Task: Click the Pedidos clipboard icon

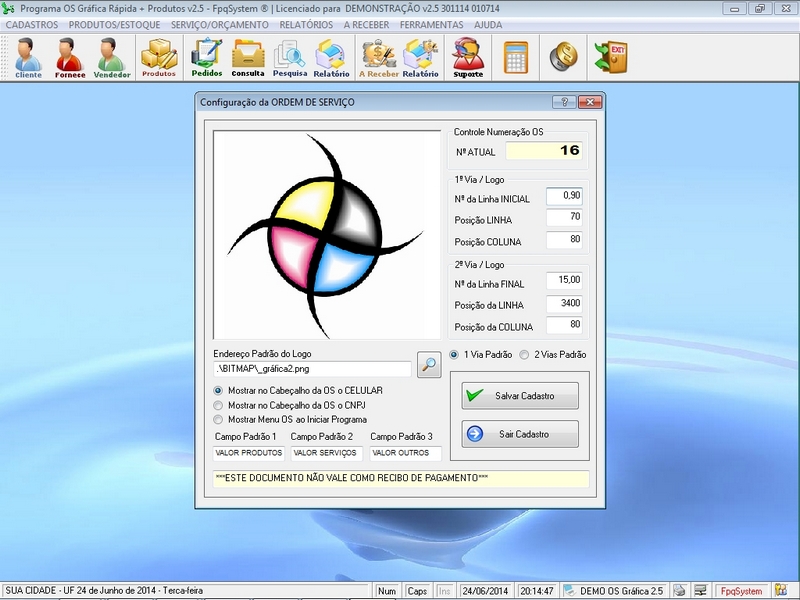Action: coord(207,57)
